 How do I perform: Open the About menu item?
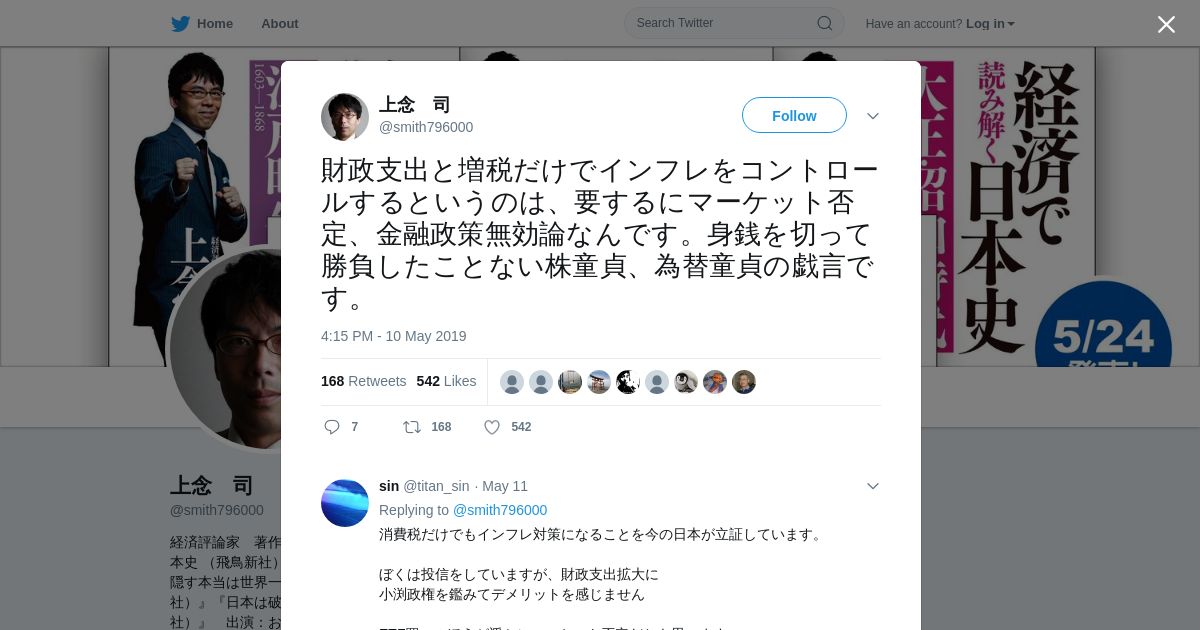(x=280, y=24)
